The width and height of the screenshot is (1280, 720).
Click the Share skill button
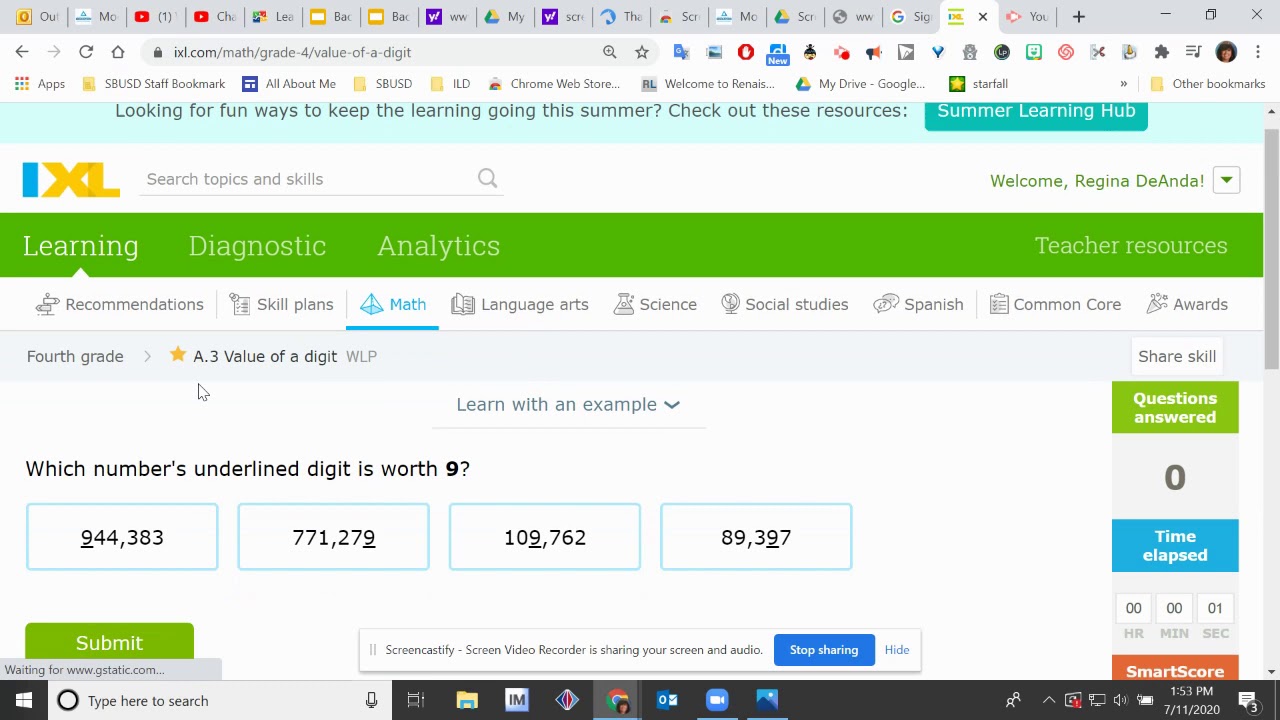[x=1177, y=356]
